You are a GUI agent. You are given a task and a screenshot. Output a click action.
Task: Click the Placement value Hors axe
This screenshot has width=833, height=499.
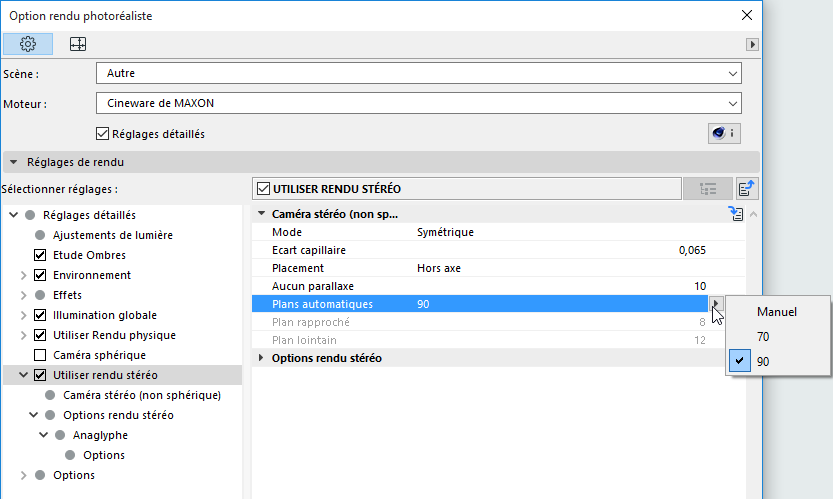[x=439, y=268]
